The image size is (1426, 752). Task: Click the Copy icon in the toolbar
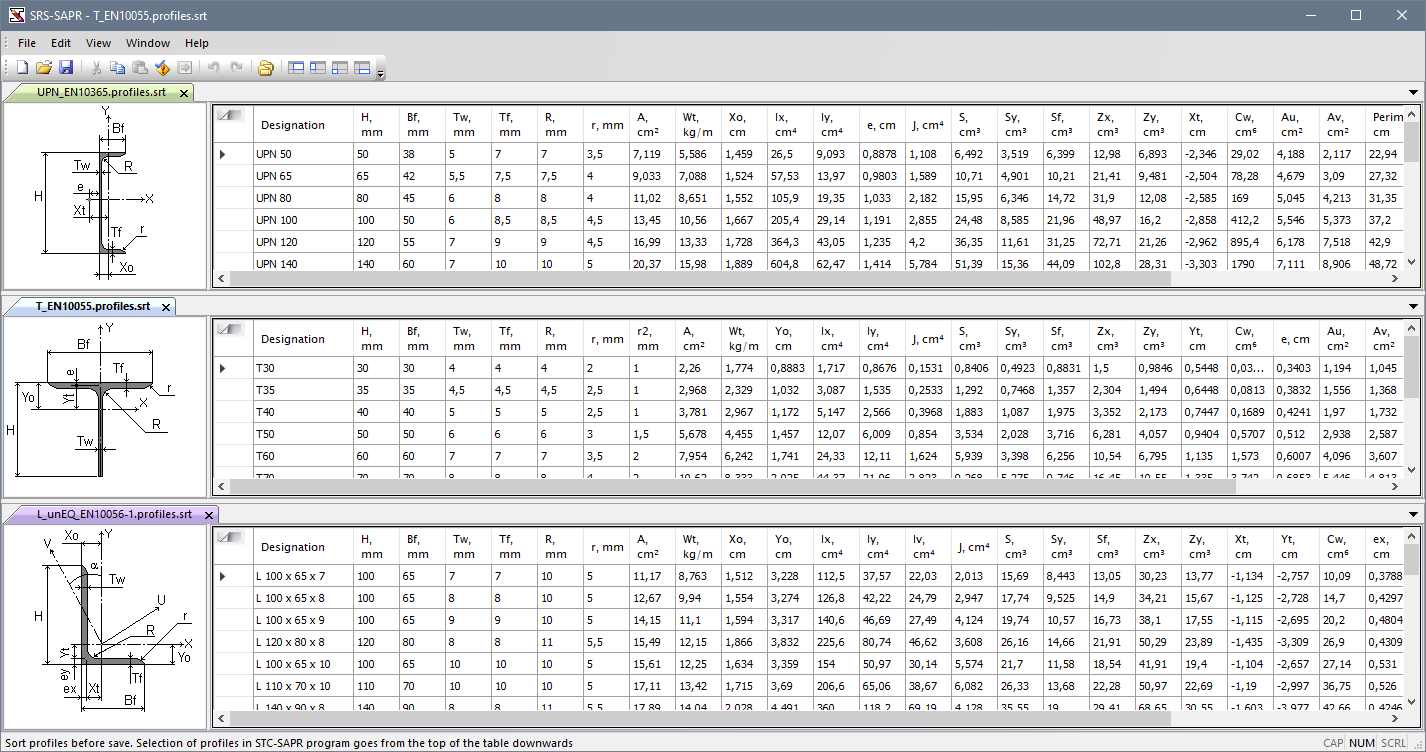click(118, 68)
